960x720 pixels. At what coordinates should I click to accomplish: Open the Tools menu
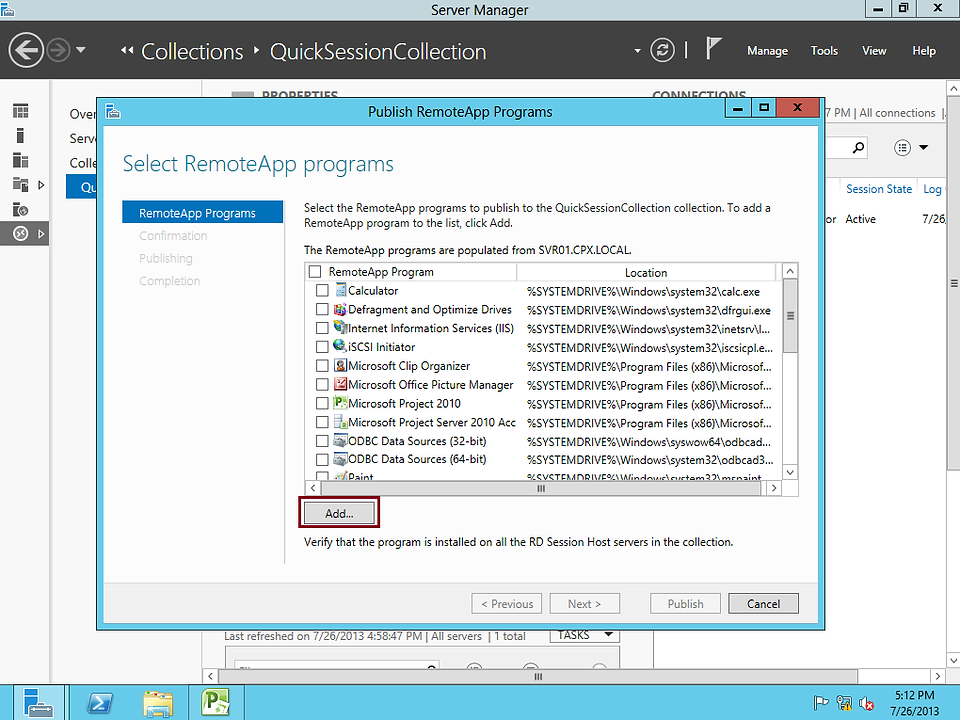pyautogui.click(x=824, y=51)
